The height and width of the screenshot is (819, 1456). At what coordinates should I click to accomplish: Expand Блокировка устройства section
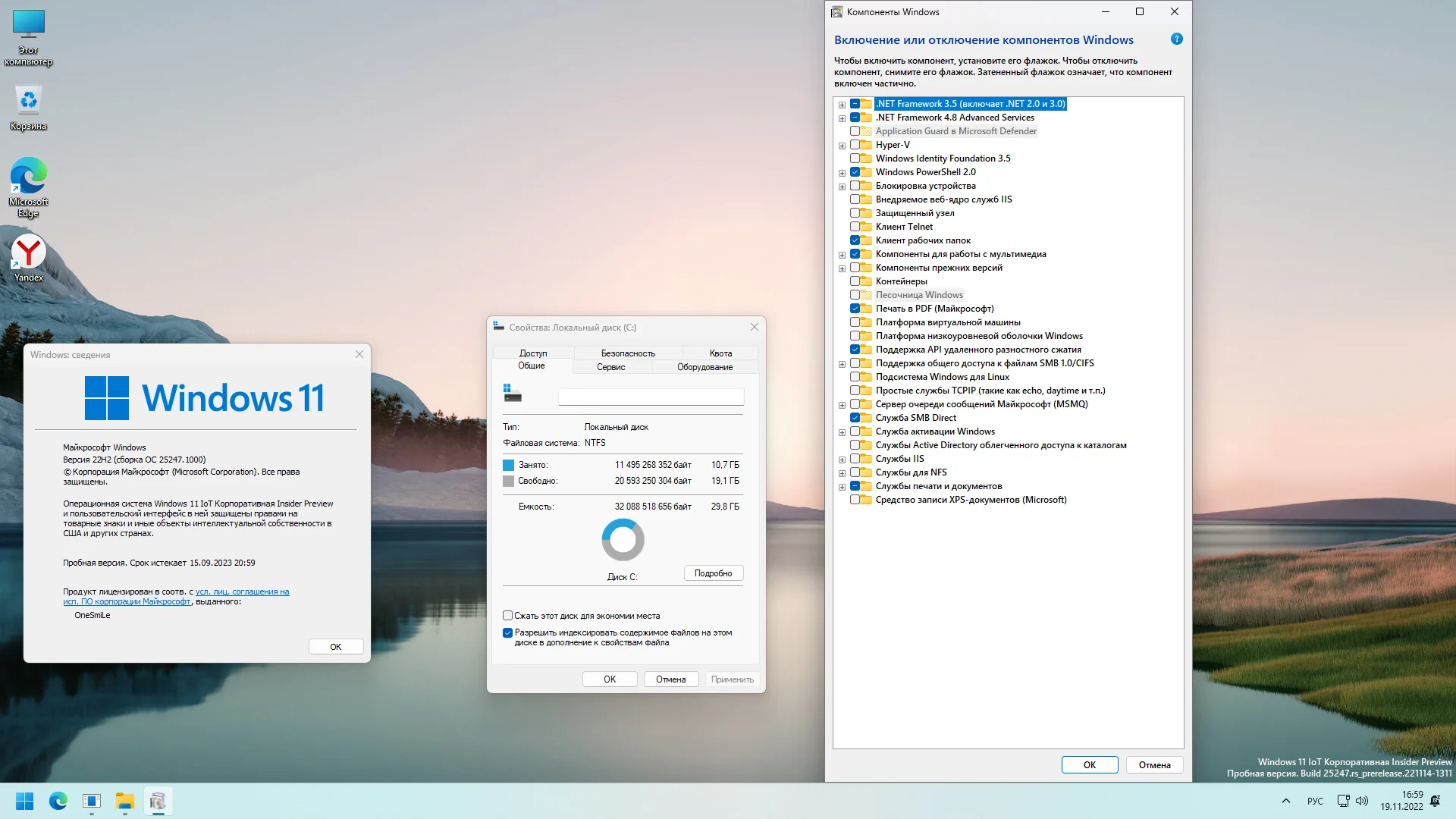(842, 185)
